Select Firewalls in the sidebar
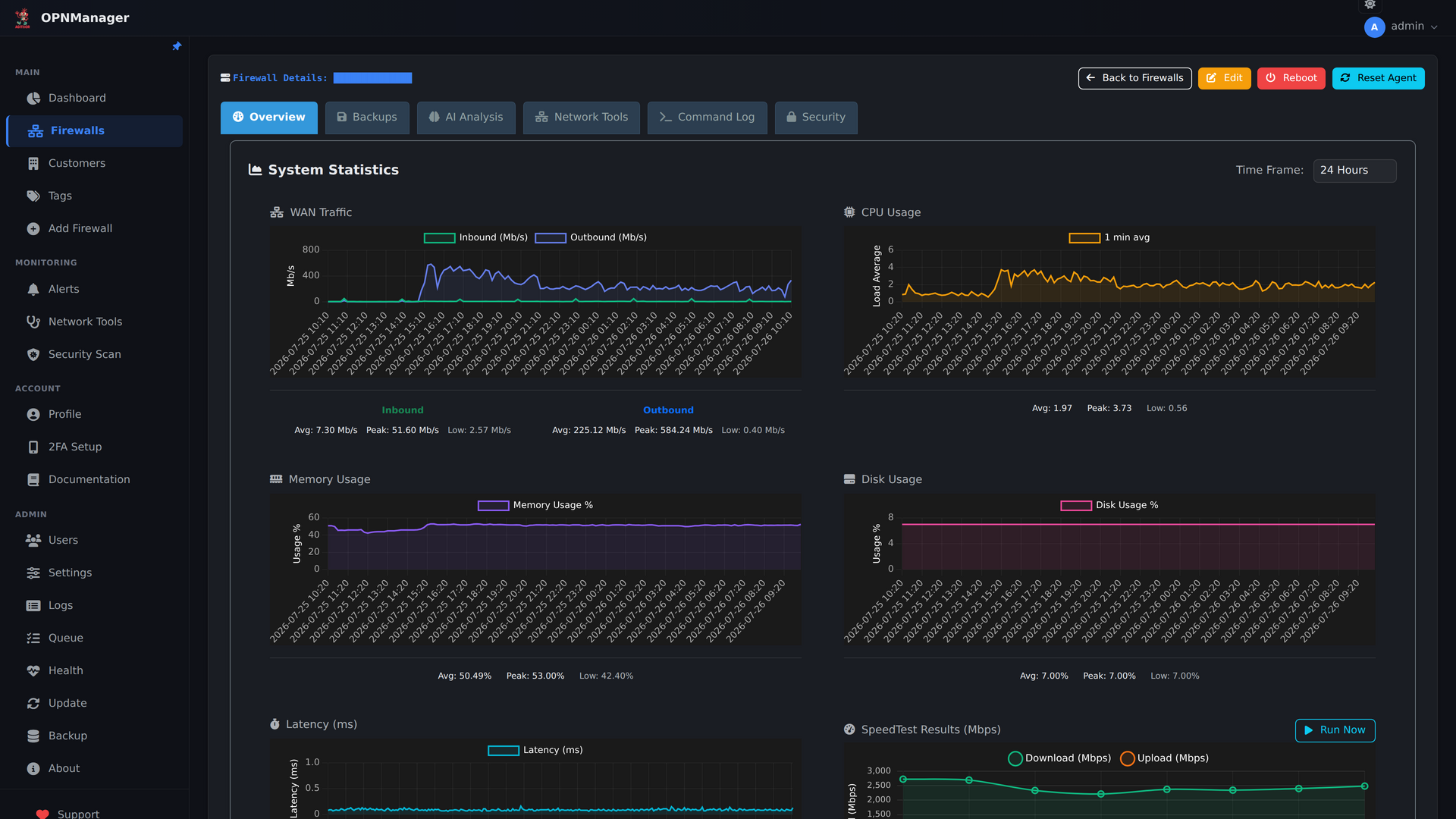Image resolution: width=1456 pixels, height=819 pixels. click(x=94, y=130)
